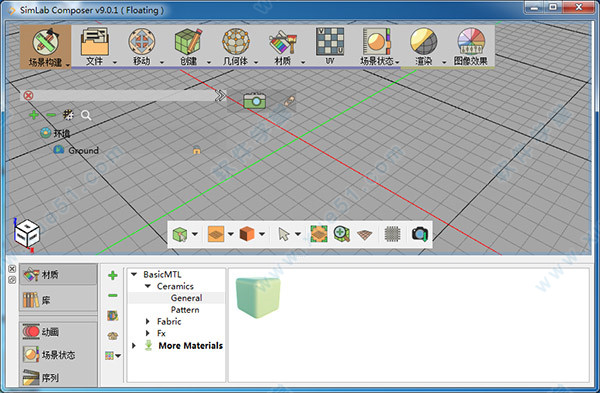Viewport: 600px width, 393px height.
Task: Click the green cube view mode icon
Action: tap(179, 234)
